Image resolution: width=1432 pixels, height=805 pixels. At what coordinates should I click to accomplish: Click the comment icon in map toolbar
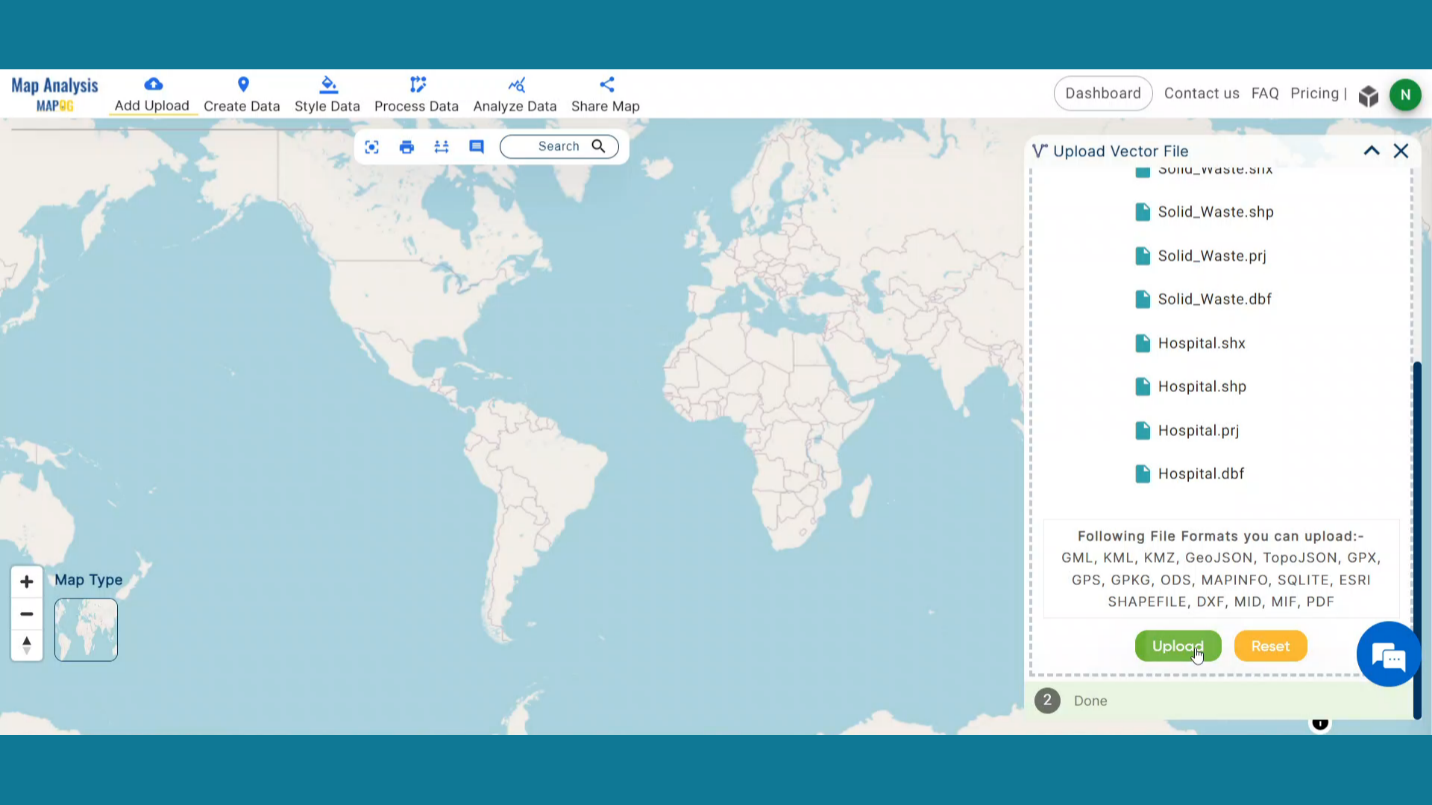[477, 147]
